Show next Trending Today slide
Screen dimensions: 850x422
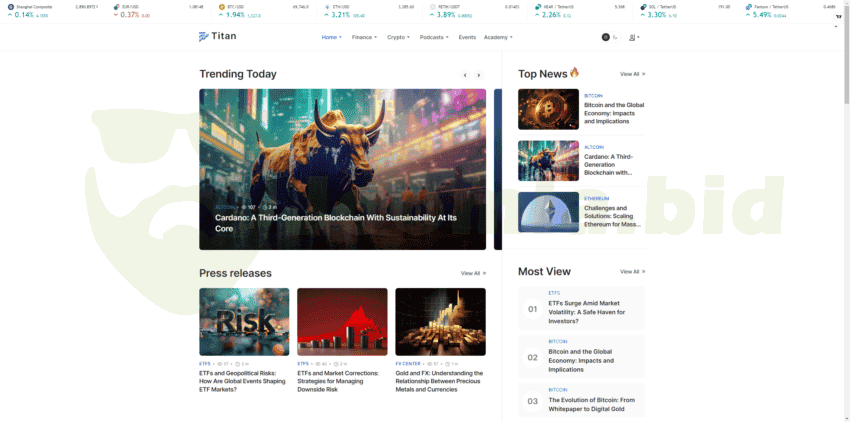[479, 75]
